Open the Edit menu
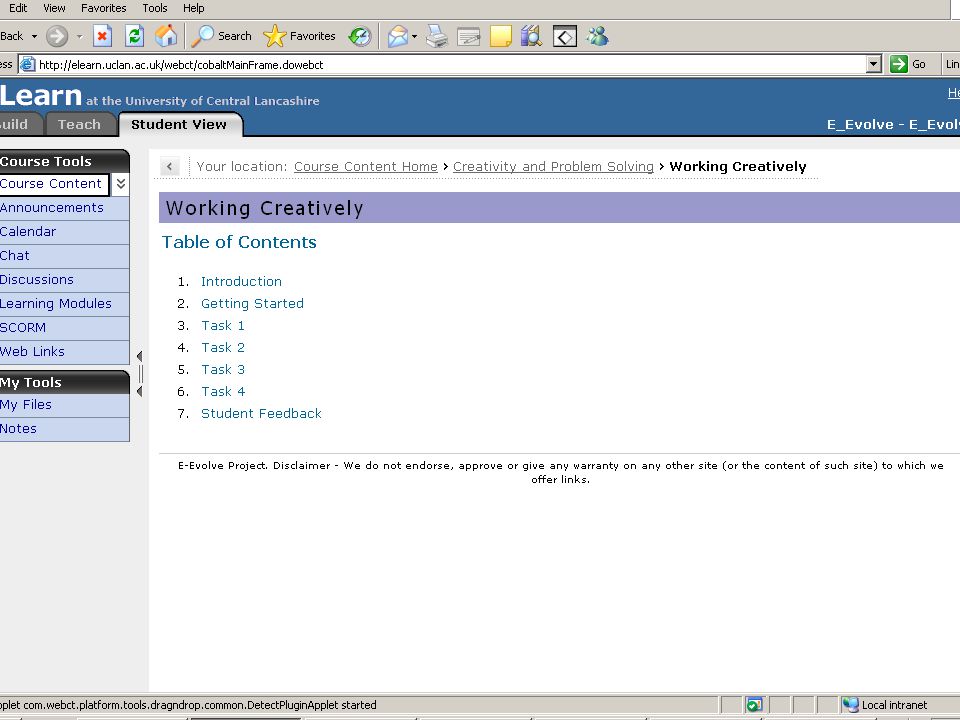 point(18,8)
